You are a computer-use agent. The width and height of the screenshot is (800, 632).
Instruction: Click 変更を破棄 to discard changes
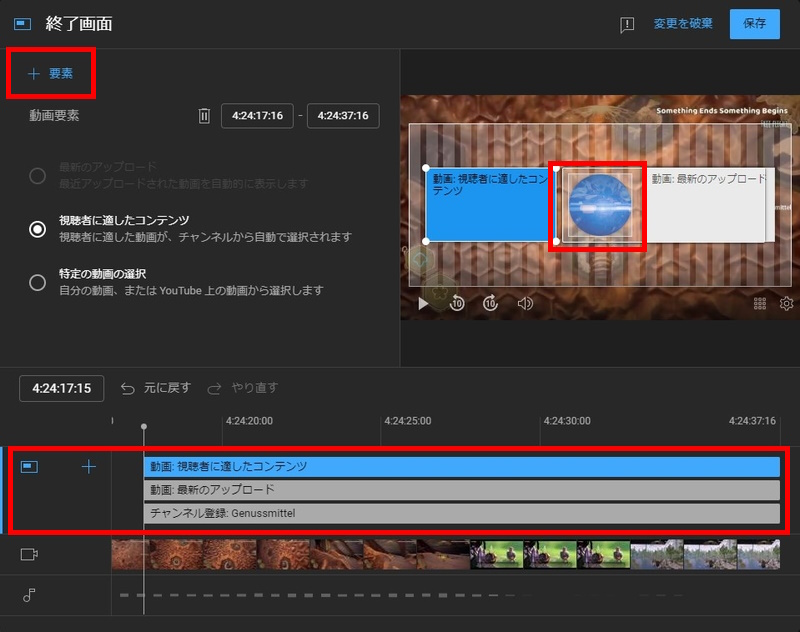point(683,24)
